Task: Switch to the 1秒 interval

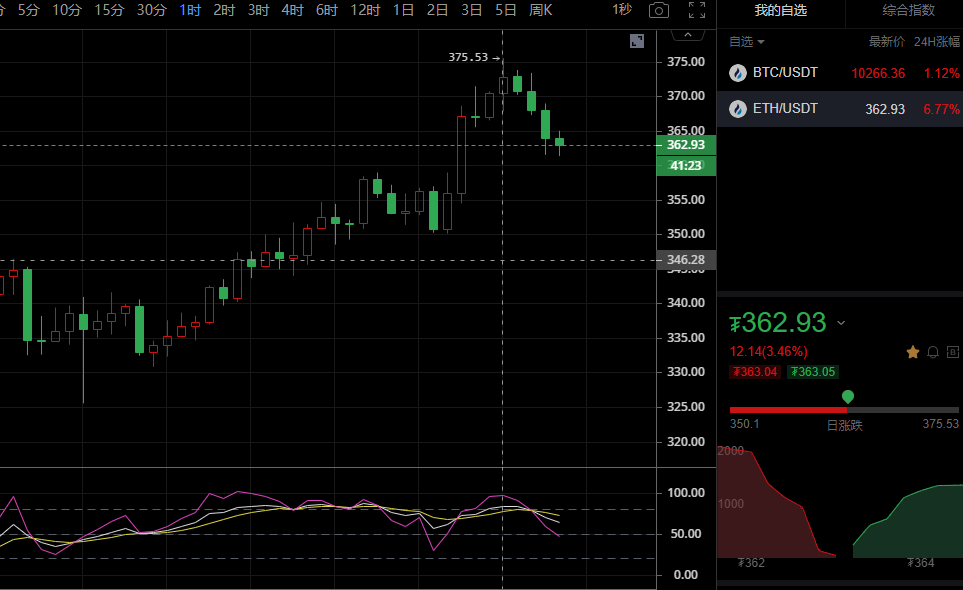Action: pos(622,10)
